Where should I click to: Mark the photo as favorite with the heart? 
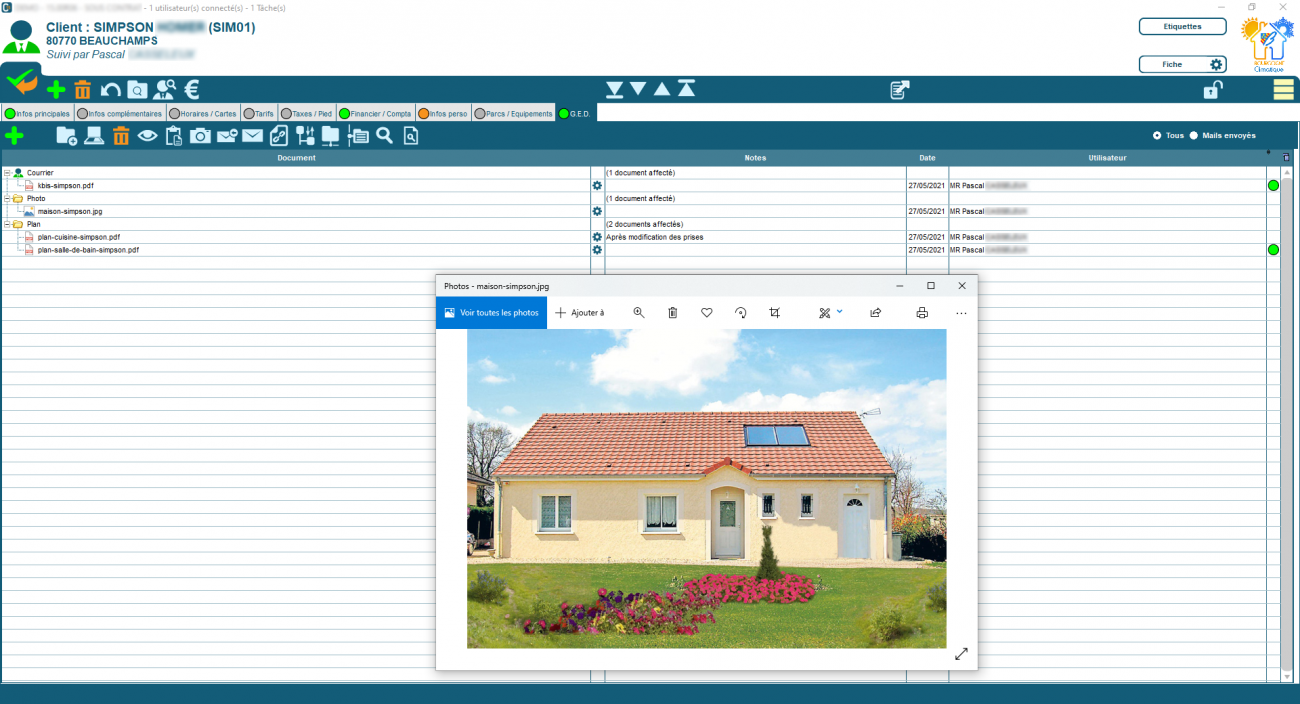tap(707, 312)
